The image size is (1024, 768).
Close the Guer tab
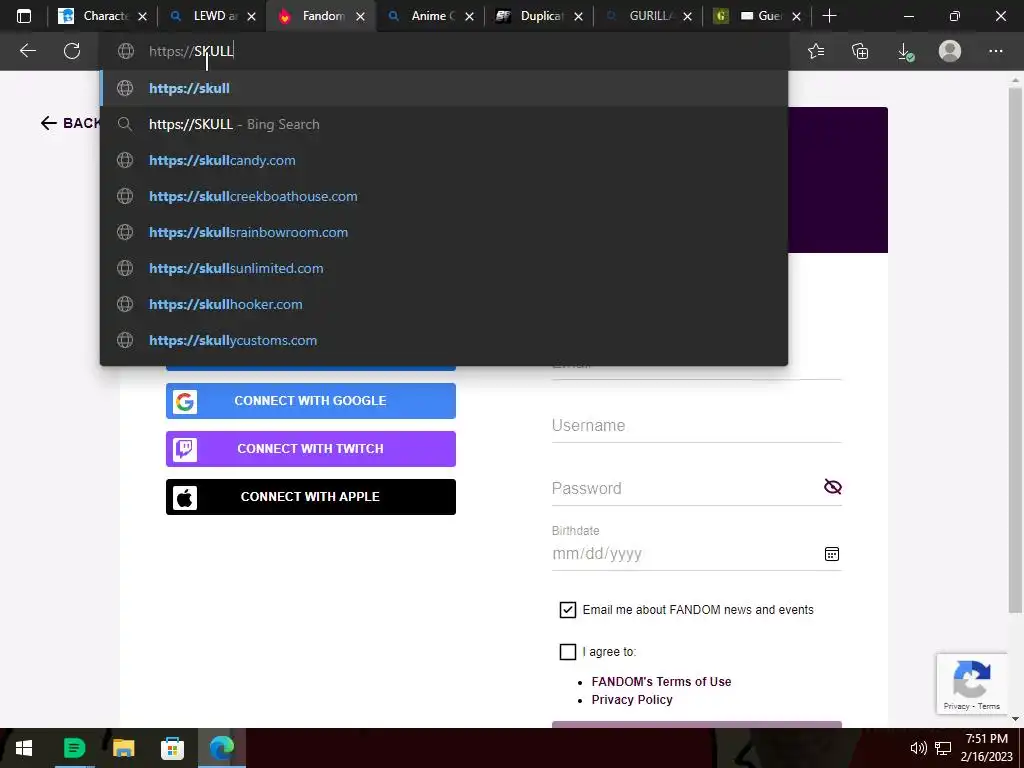796,16
